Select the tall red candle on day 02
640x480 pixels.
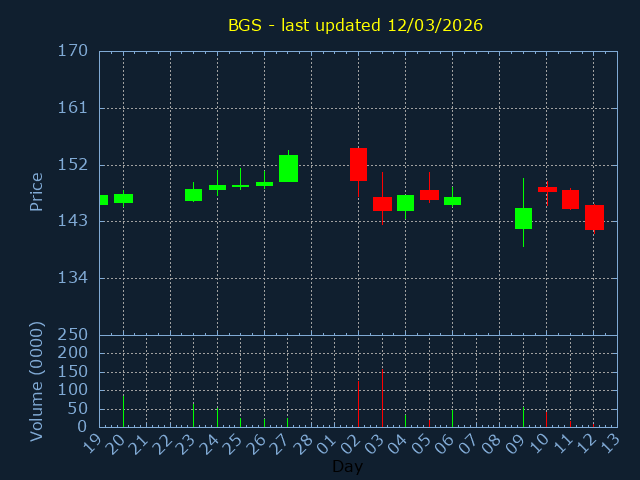pyautogui.click(x=358, y=164)
